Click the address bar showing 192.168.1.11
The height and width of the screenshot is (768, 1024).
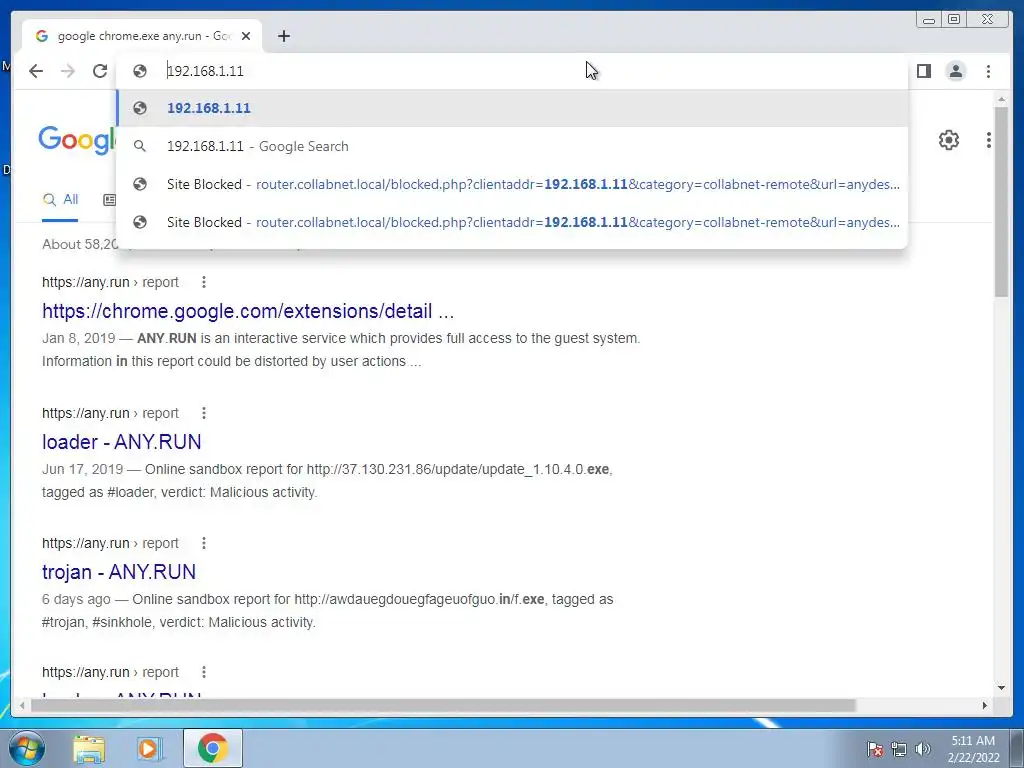click(511, 71)
